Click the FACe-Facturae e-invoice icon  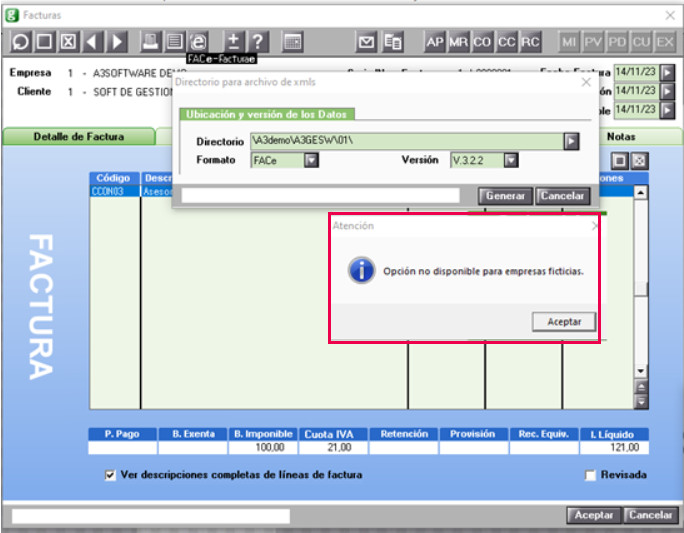[198, 42]
